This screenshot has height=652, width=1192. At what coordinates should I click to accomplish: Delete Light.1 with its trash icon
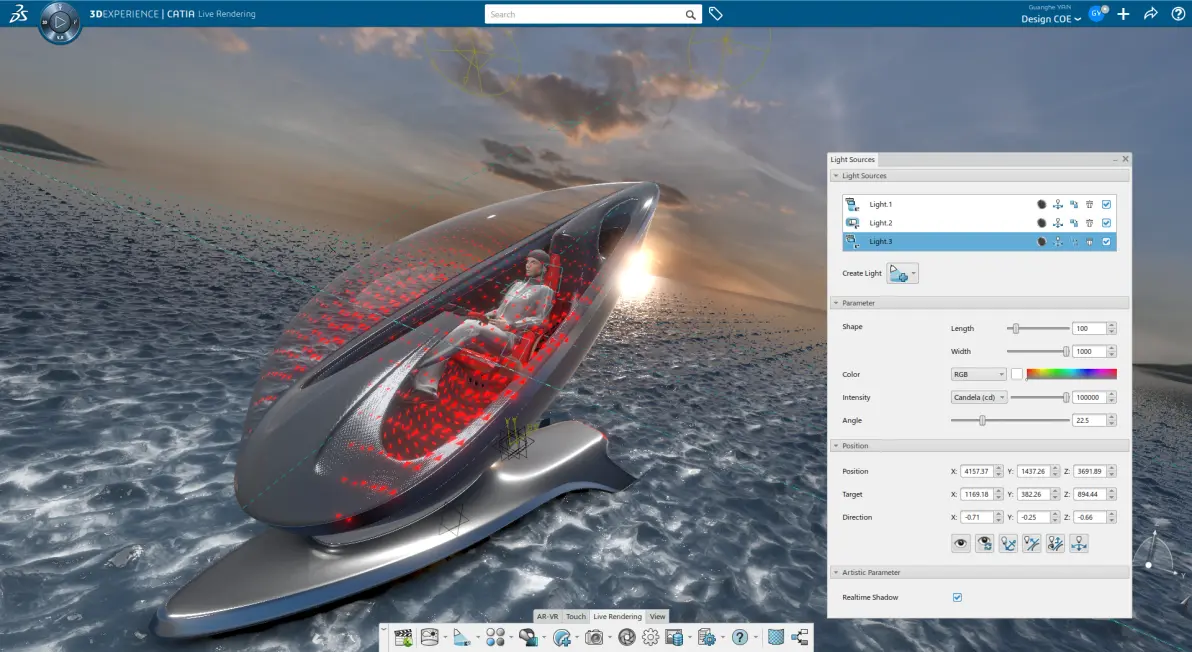coord(1089,204)
